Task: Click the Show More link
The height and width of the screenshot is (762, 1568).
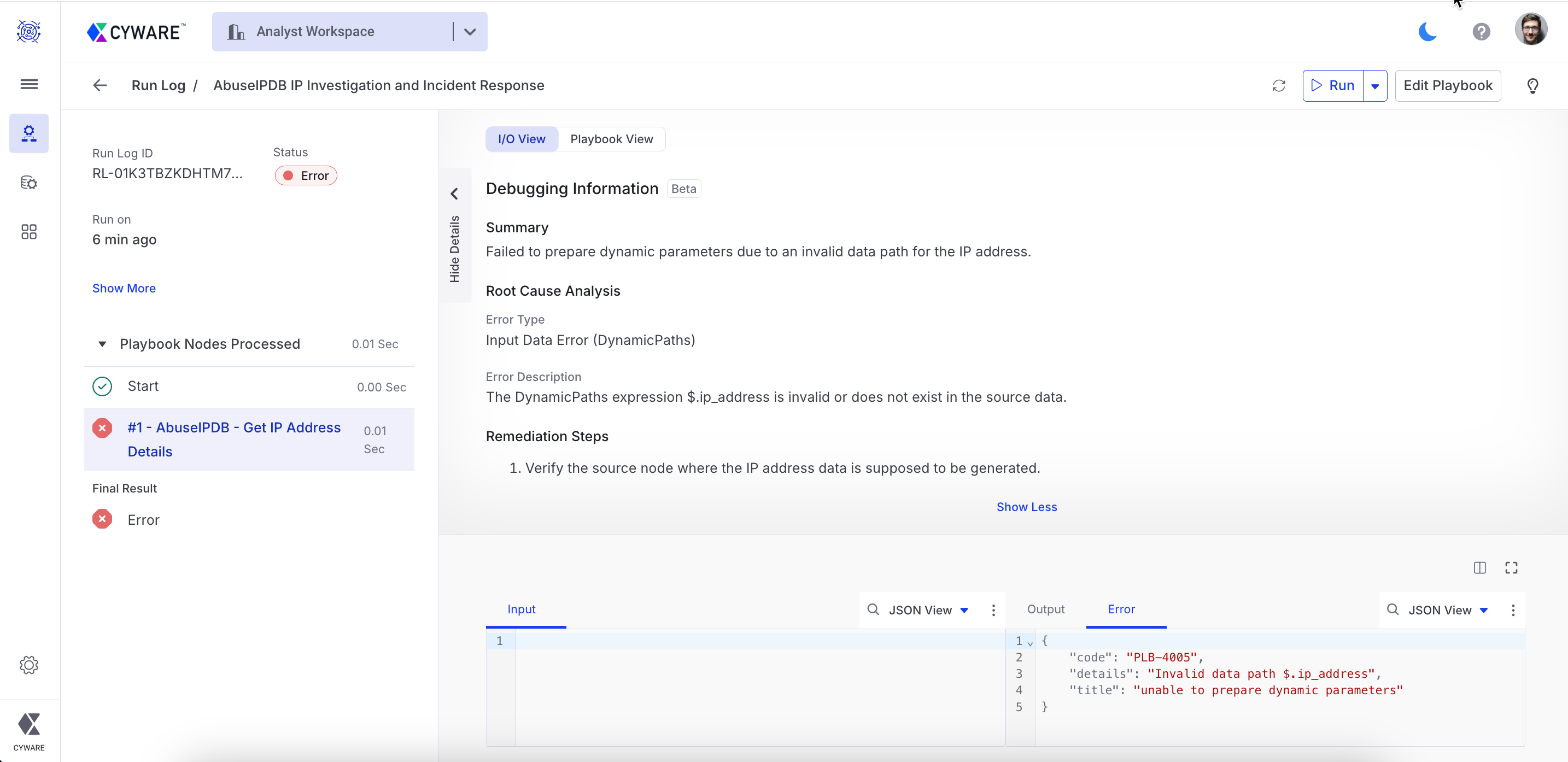Action: click(124, 289)
